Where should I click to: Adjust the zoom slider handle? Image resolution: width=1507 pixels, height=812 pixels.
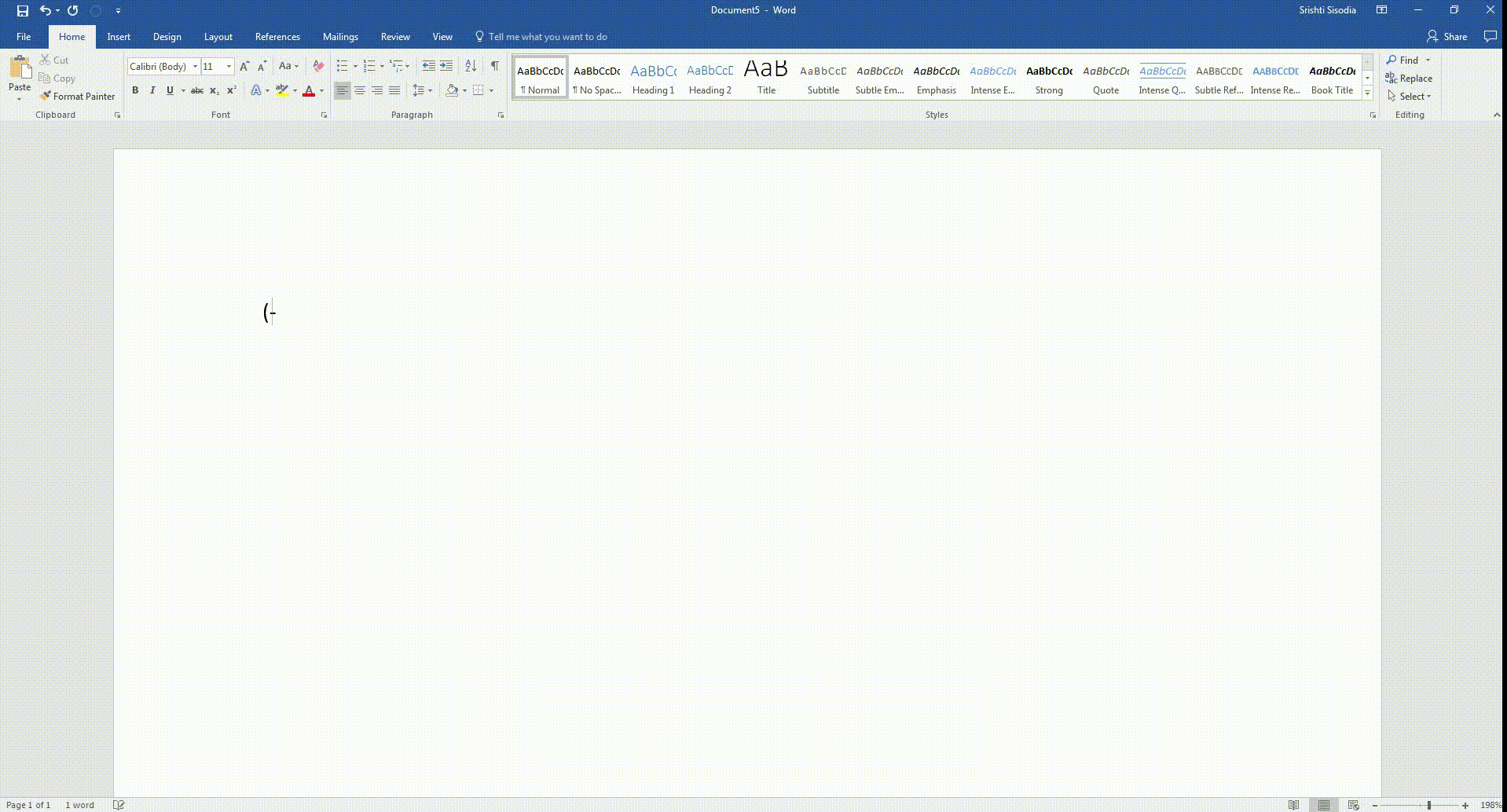coord(1429,805)
